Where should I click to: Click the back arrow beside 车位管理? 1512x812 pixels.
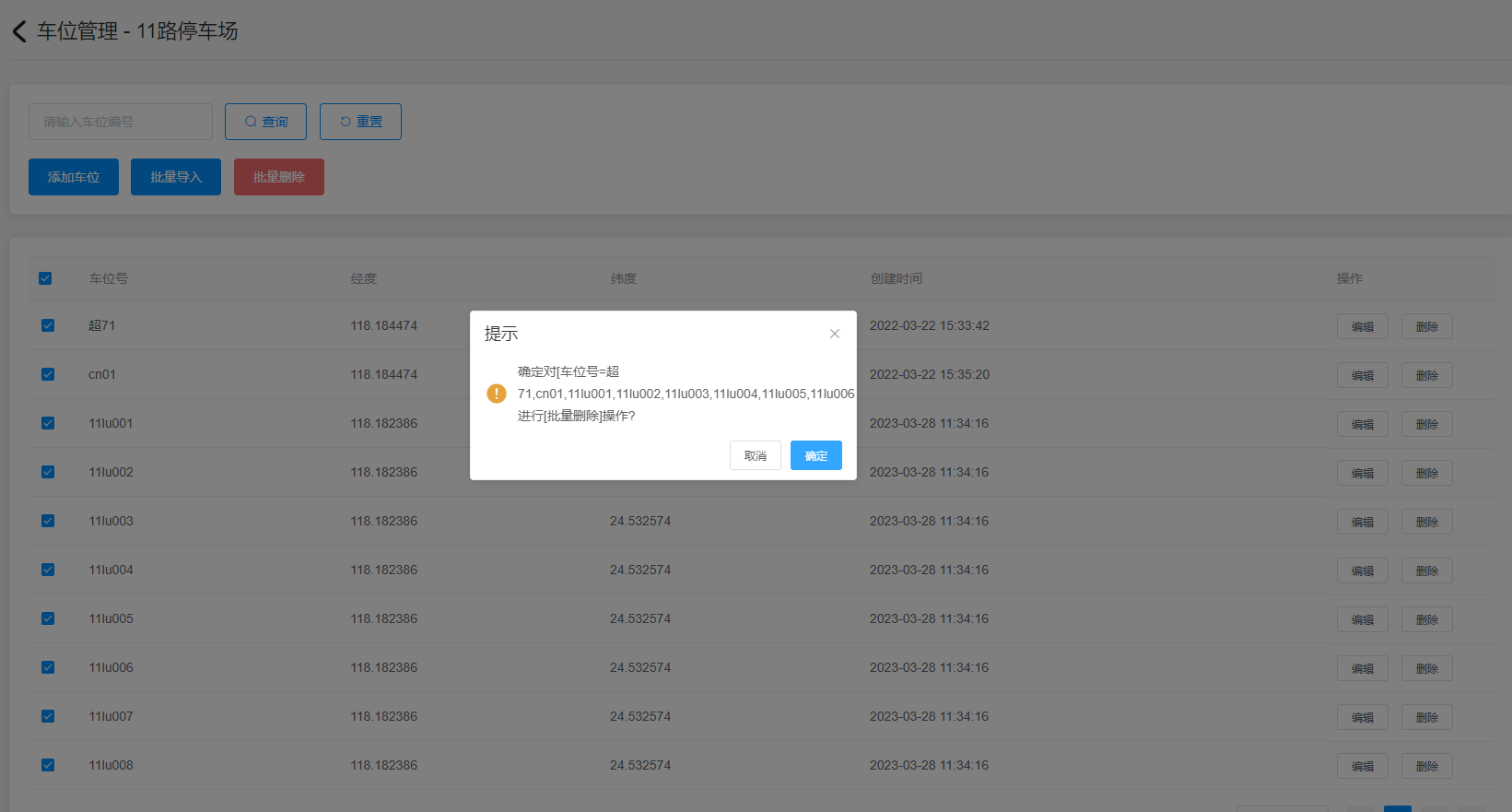click(19, 31)
